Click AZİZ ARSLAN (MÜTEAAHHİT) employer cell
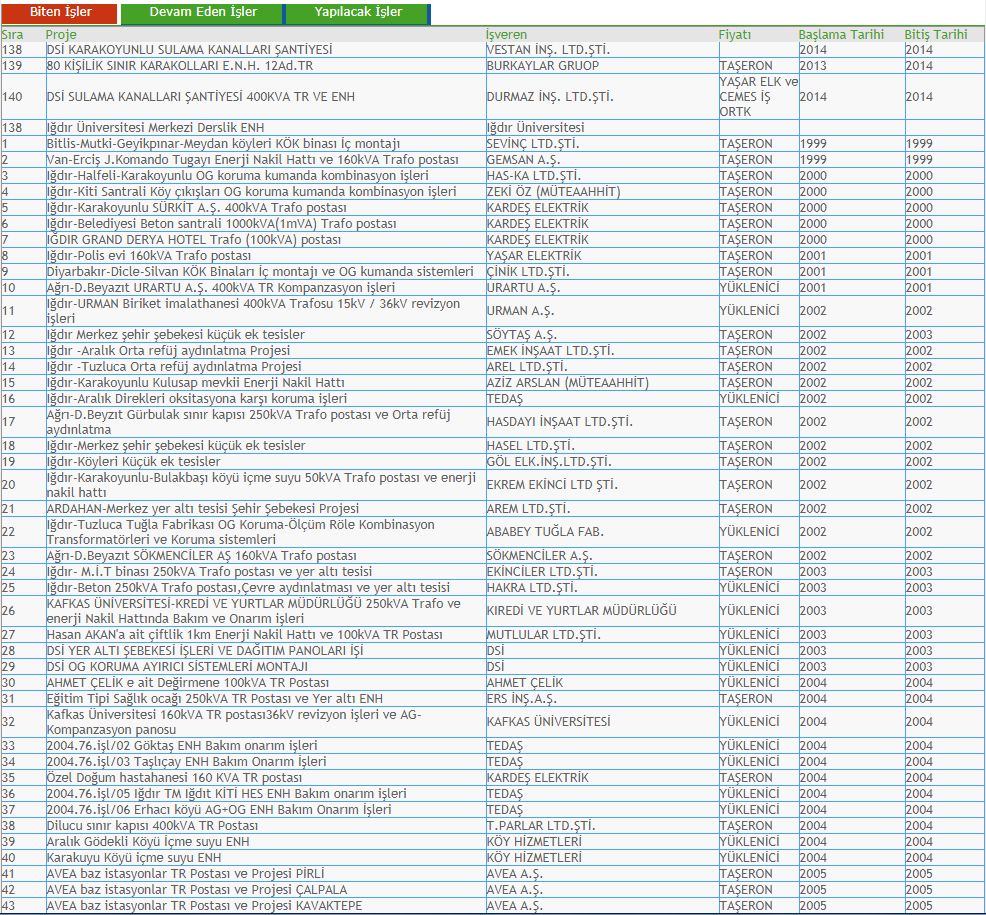Image resolution: width=986 pixels, height=915 pixels. pyautogui.click(x=602, y=383)
